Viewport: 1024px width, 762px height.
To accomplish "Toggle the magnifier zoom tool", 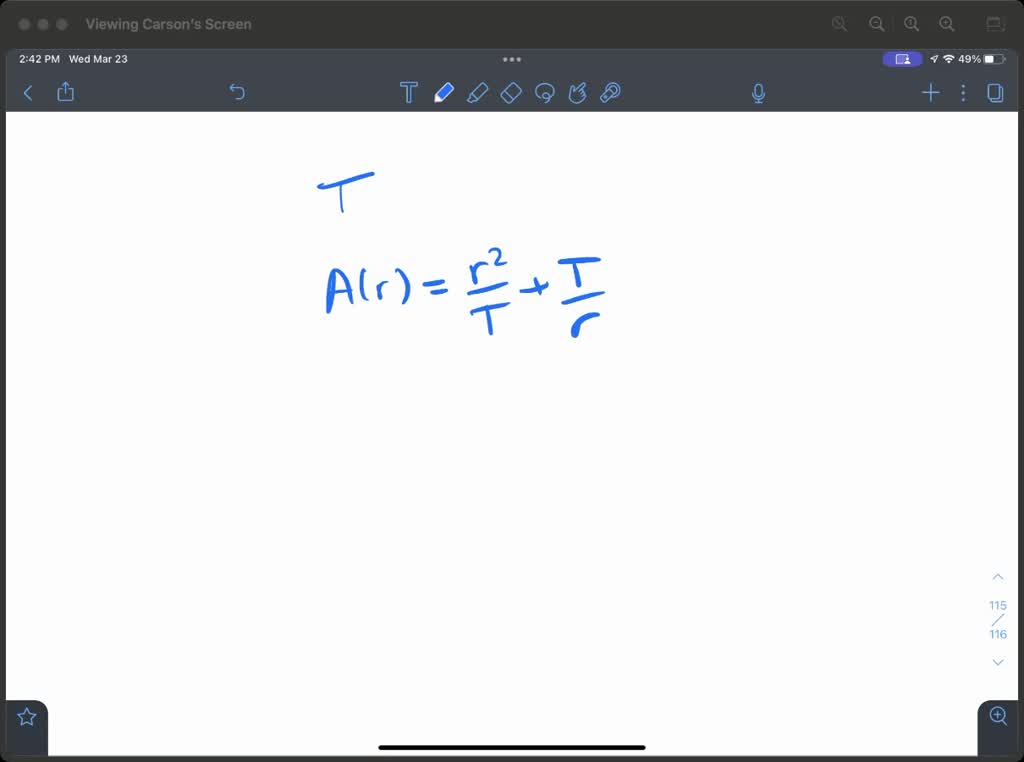I will pyautogui.click(x=997, y=716).
